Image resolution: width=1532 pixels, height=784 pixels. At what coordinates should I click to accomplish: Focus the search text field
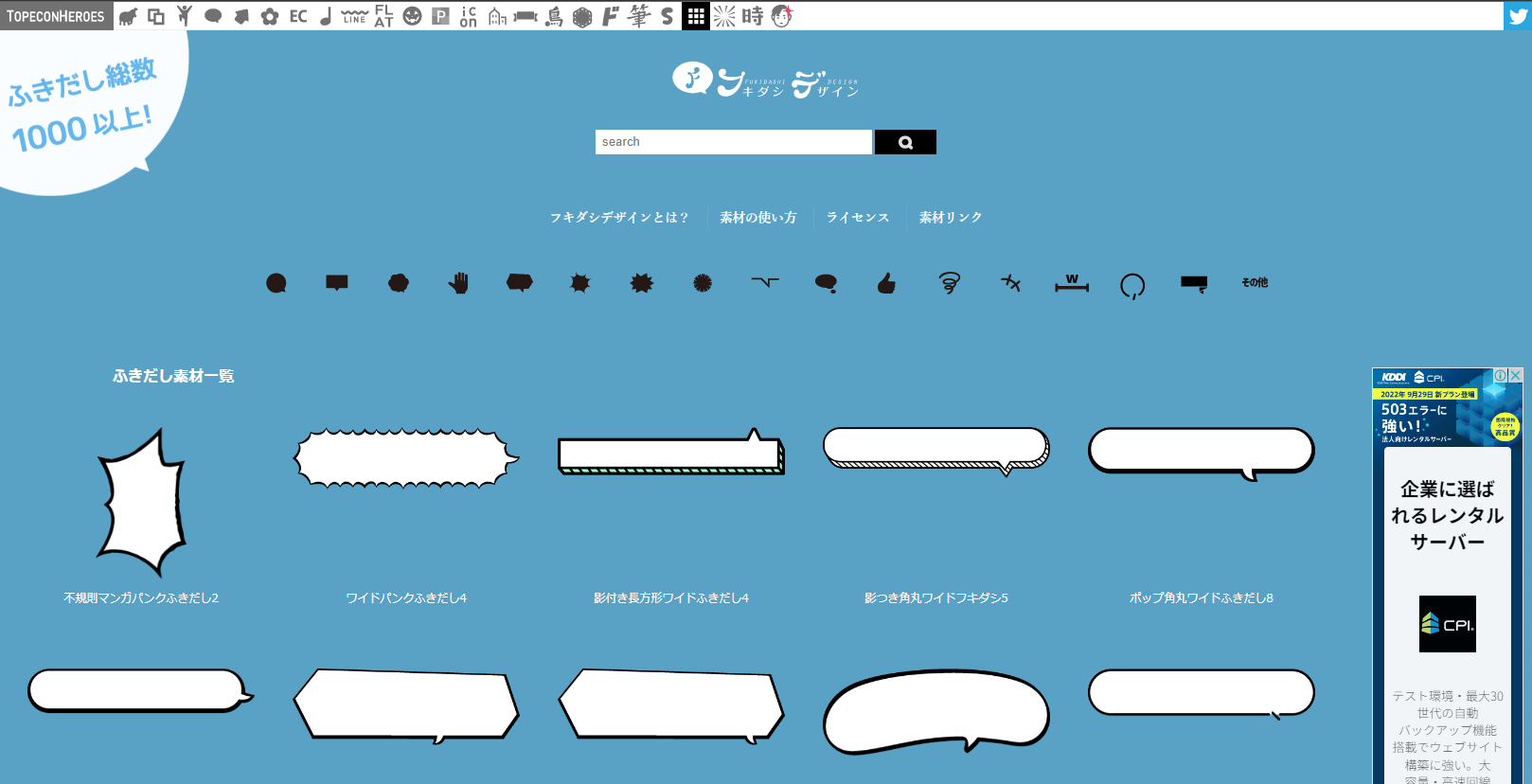pos(734,142)
